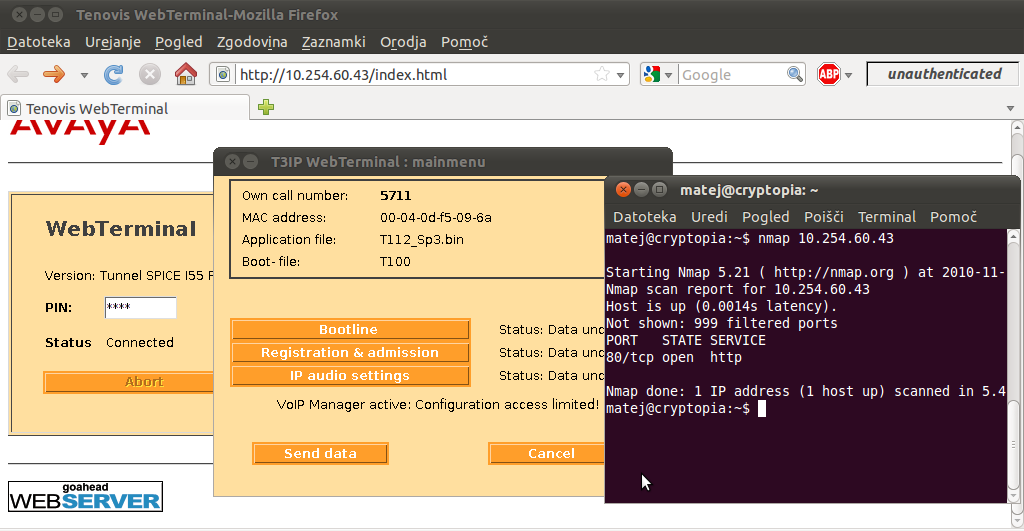Open Uredi menu in terminal
This screenshot has height=531, width=1024.
(709, 217)
